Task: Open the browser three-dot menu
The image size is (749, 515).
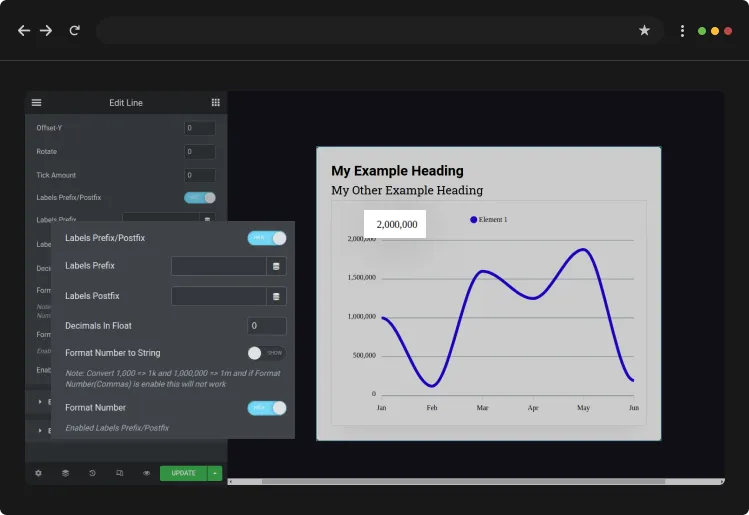Action: coord(682,31)
